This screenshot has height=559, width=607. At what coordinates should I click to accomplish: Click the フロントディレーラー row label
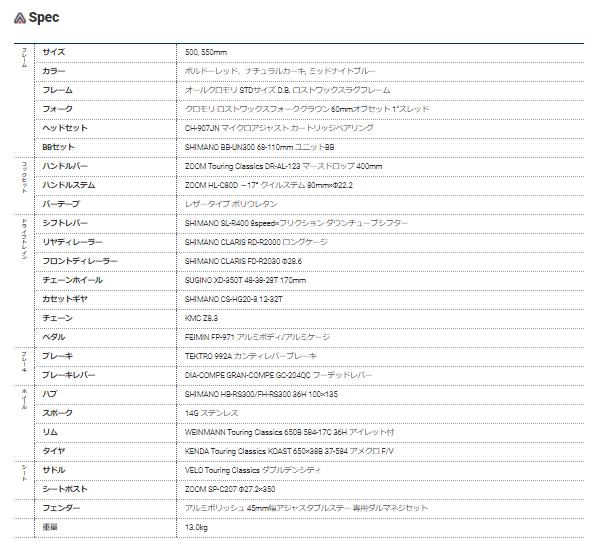[x=80, y=261]
